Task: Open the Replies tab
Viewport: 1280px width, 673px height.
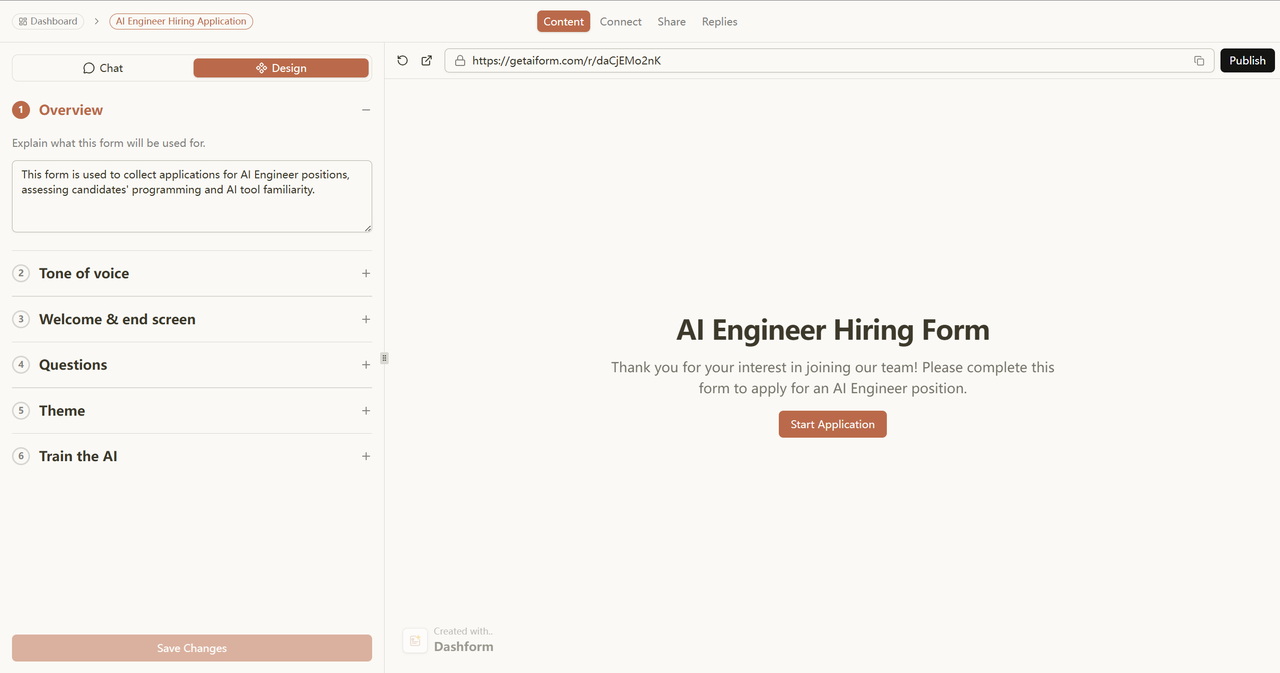Action: 720,21
